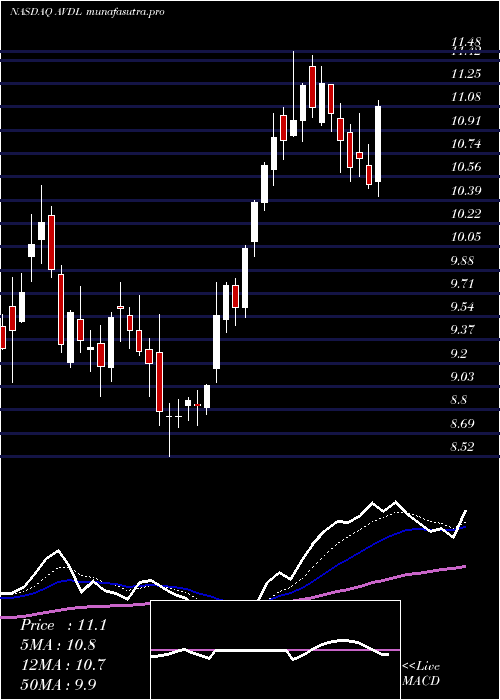Open the '<<Live MACD' link
The height and width of the screenshot is (700, 500).
coord(421,674)
